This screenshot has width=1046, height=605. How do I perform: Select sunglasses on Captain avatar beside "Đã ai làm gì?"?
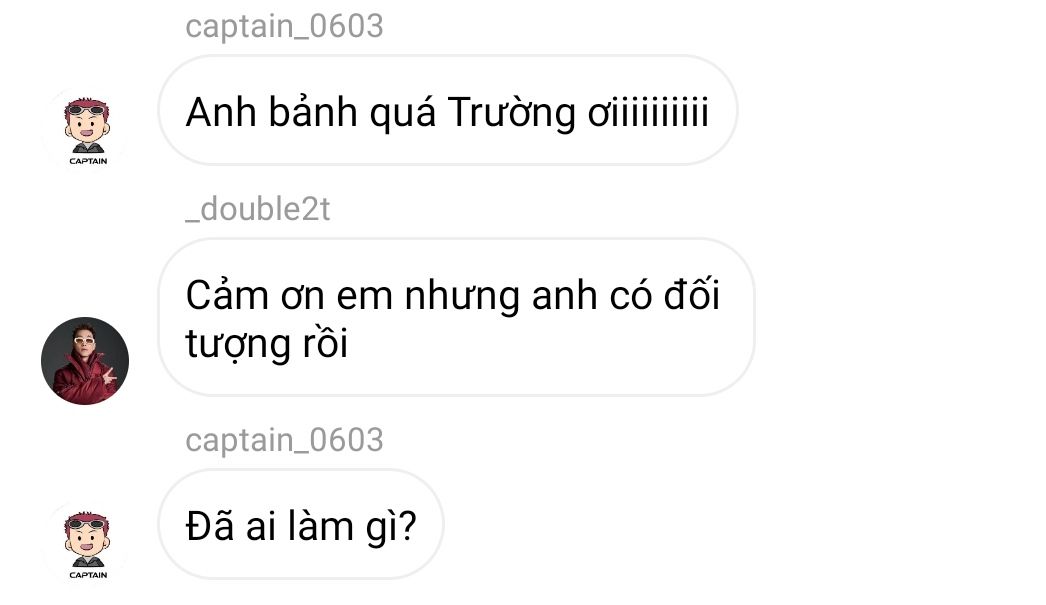pos(87,524)
